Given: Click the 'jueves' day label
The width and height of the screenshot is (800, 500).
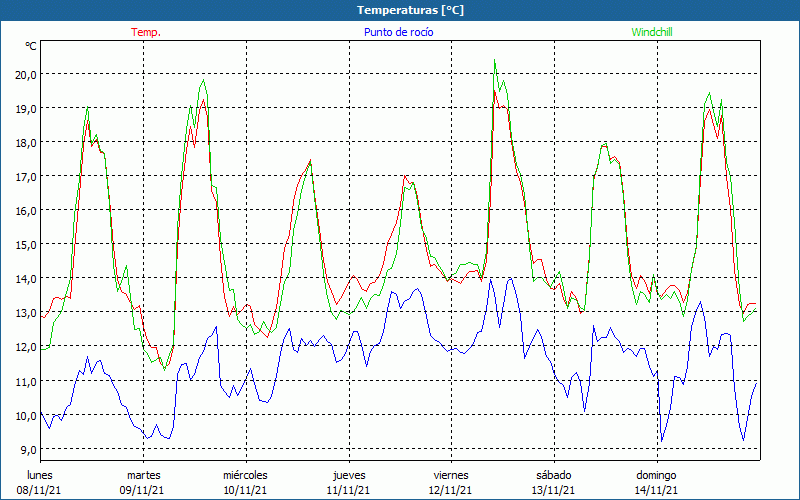Looking at the screenshot, I should [x=349, y=475].
